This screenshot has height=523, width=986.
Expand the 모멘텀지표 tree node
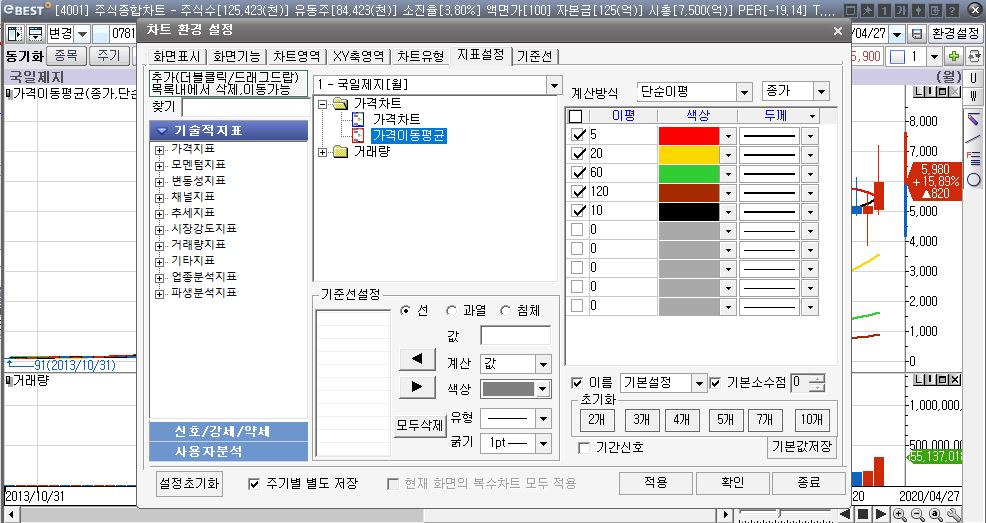coord(159,165)
